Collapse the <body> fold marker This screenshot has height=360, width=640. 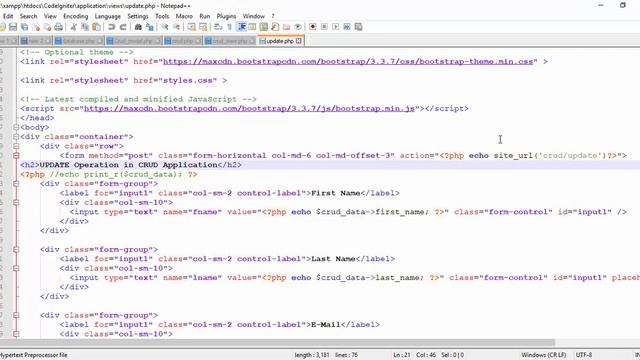tap(16, 127)
